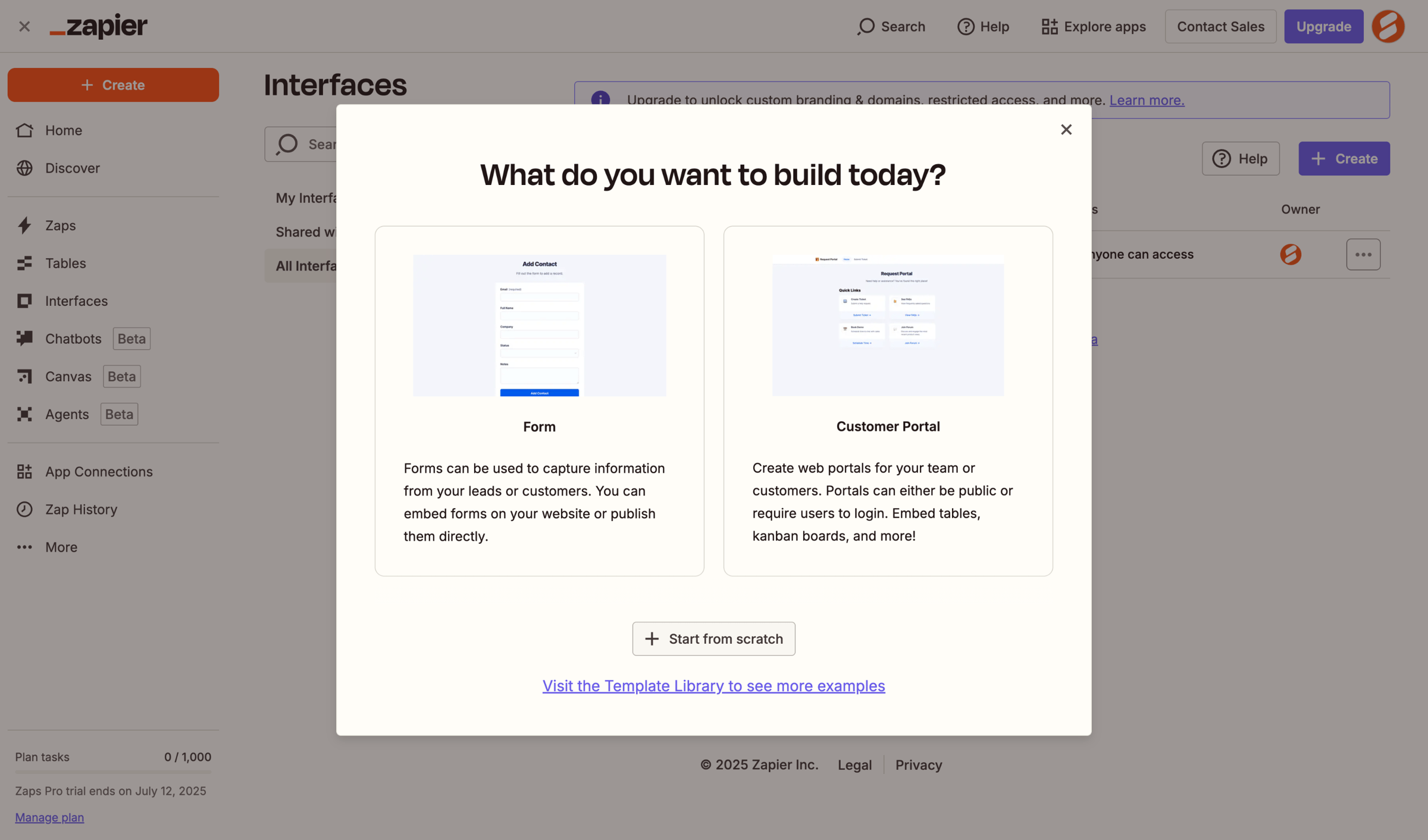Click the Interfaces square icon

(x=24, y=300)
